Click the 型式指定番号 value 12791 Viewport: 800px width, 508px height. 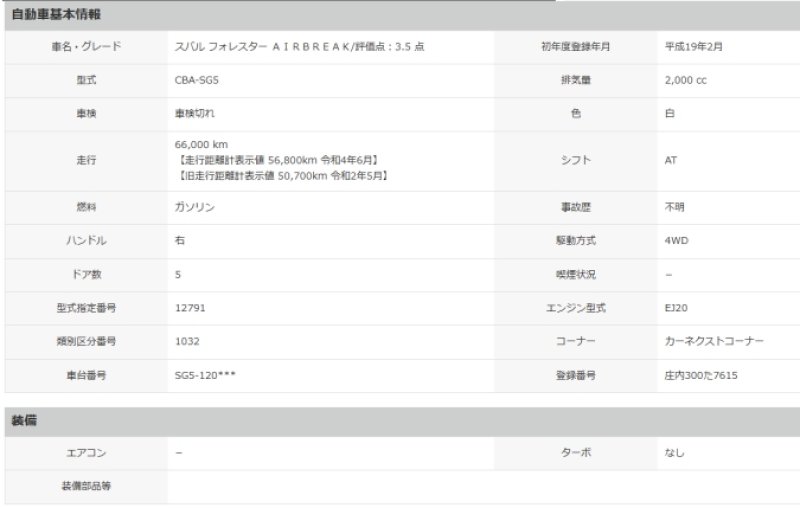click(190, 307)
